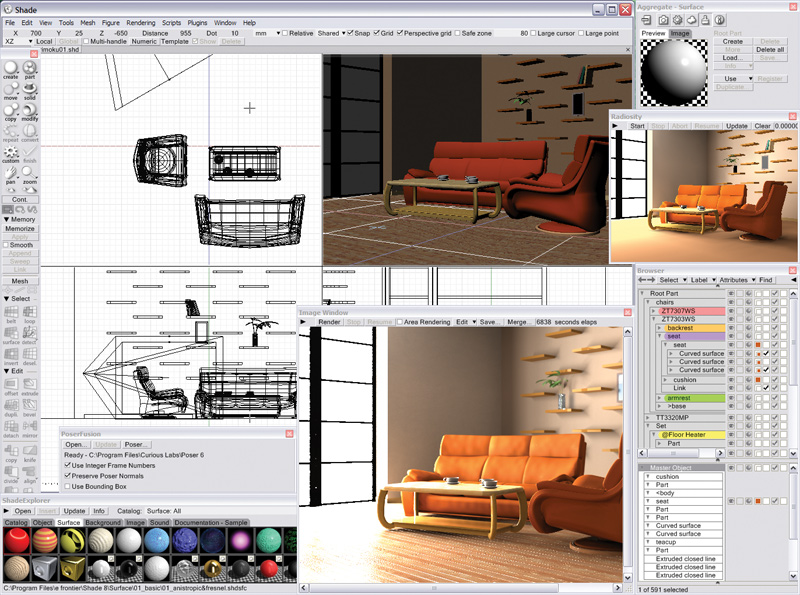Click the align tool icon
This screenshot has width=800, height=595.
click(x=30, y=474)
